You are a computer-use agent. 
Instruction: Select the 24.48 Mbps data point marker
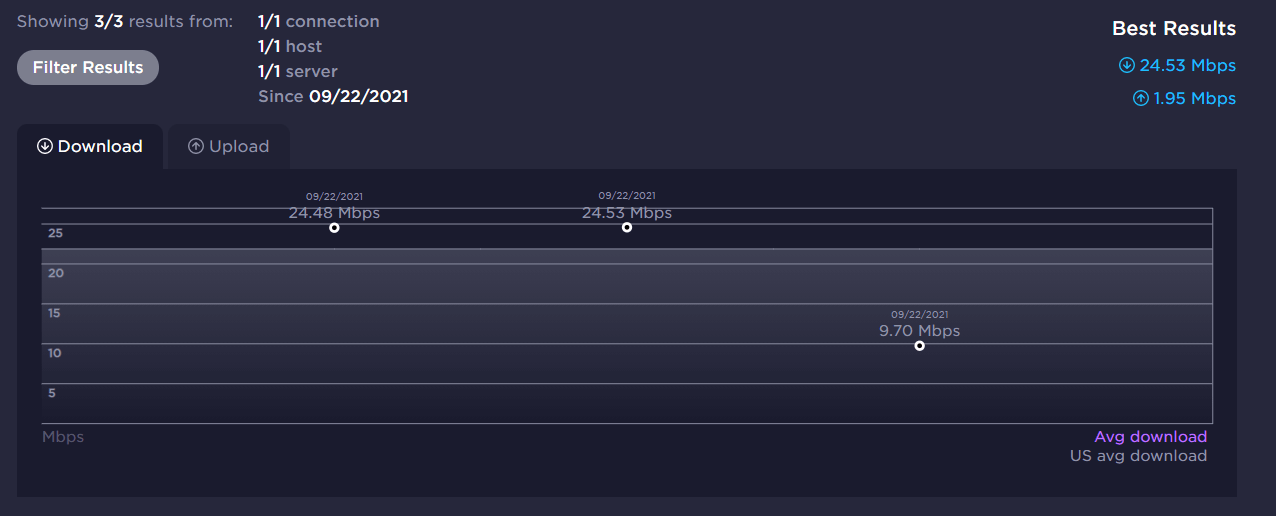[x=334, y=228]
